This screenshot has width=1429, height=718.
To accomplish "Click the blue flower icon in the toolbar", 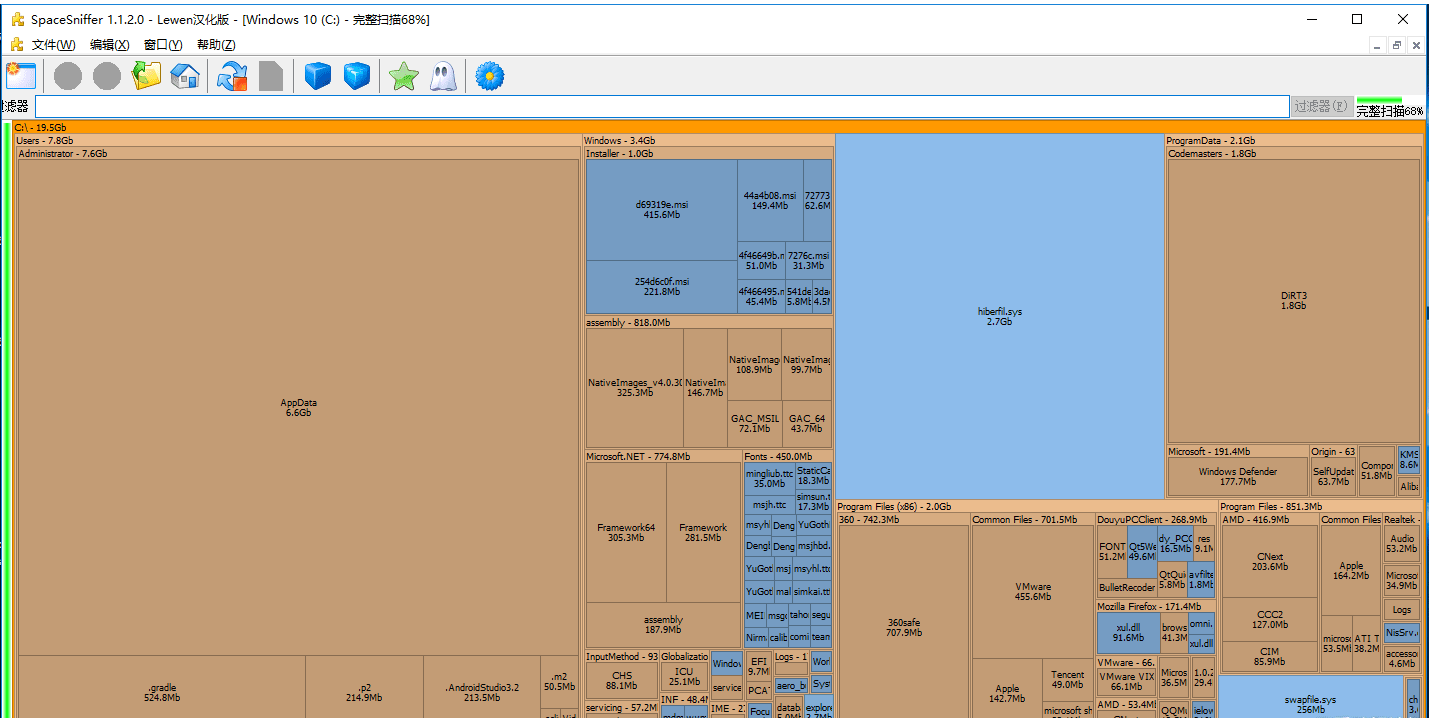I will (x=490, y=76).
